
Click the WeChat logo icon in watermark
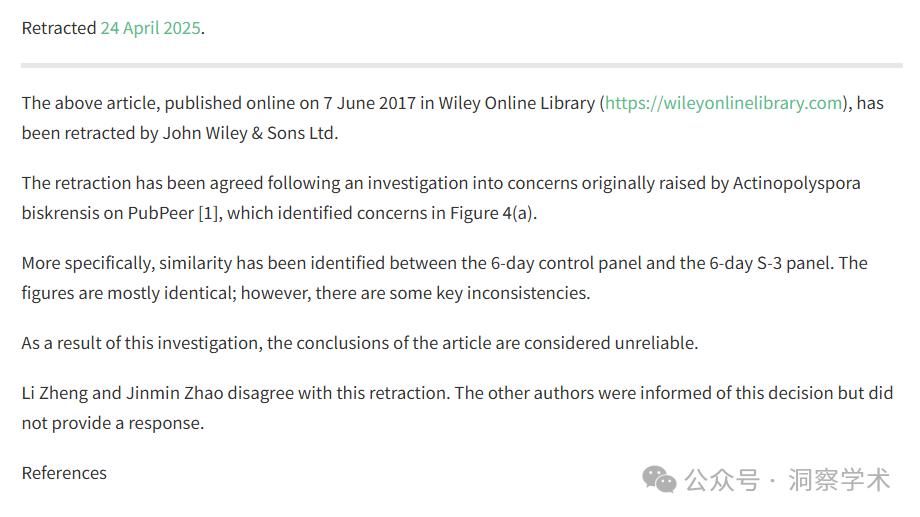[659, 479]
